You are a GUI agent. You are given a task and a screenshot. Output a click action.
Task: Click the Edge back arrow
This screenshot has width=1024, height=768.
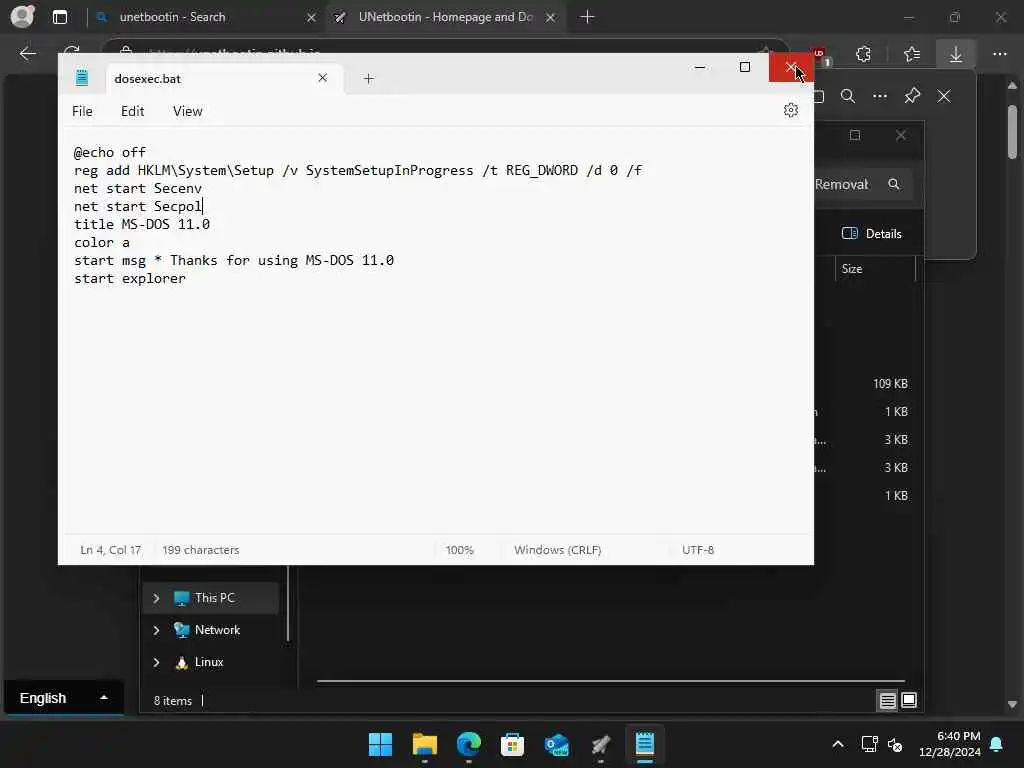[x=27, y=54]
